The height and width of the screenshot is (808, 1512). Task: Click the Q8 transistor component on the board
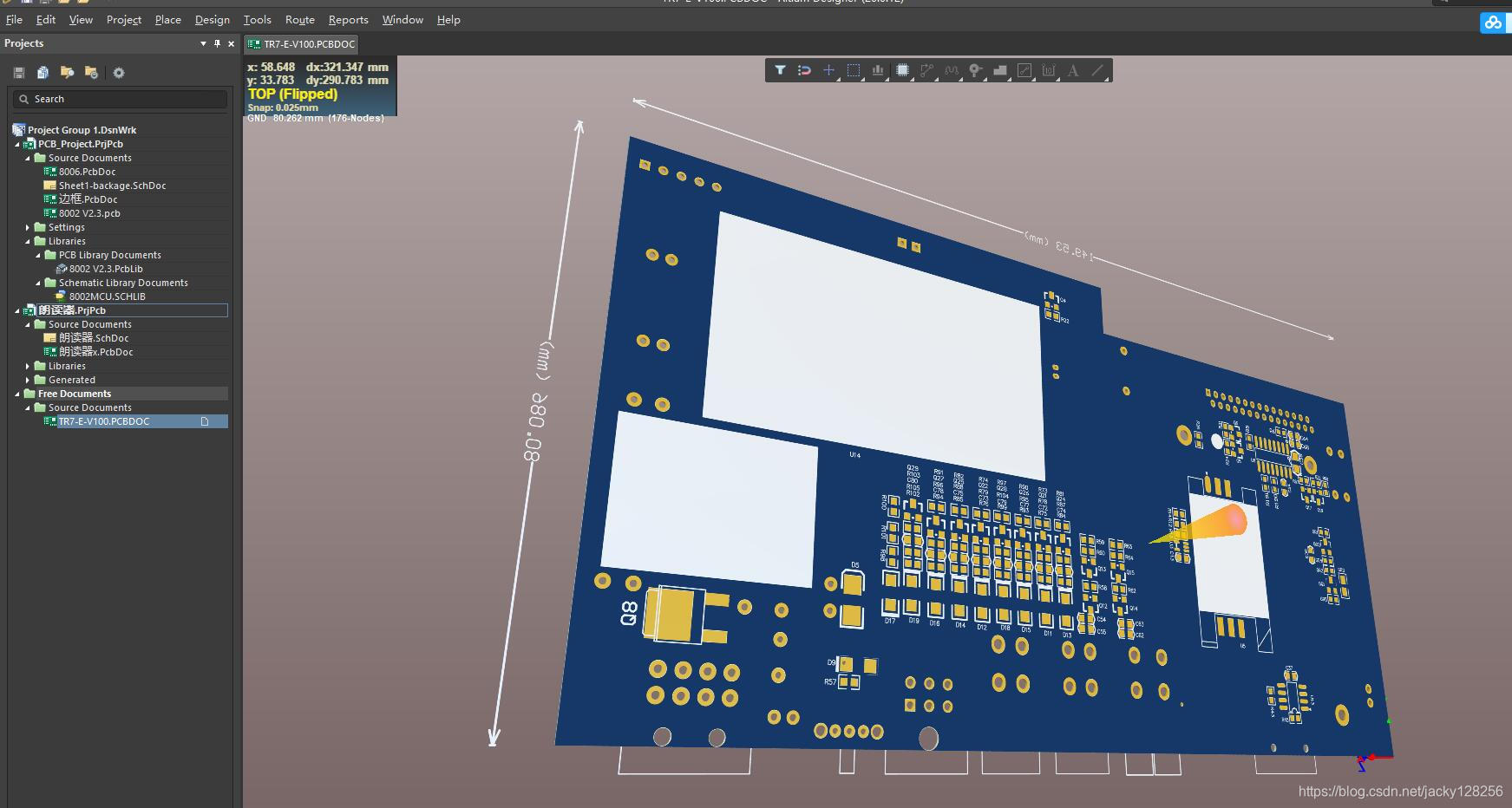coord(675,614)
